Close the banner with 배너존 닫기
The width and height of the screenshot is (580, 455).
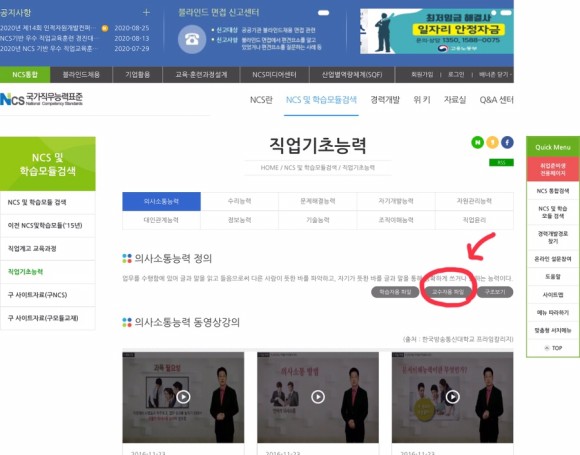(495, 75)
